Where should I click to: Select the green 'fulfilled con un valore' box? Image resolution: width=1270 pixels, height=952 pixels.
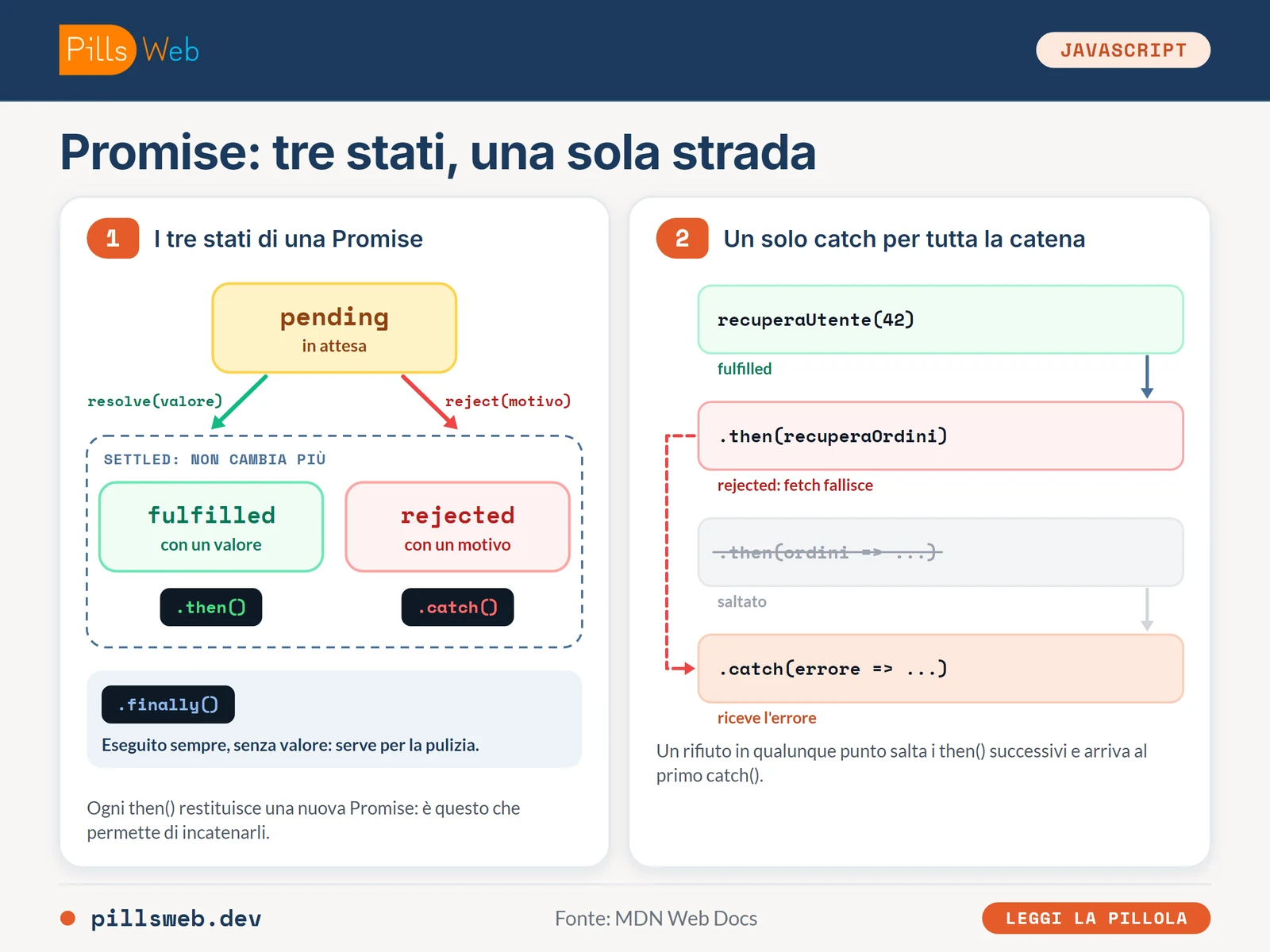pyautogui.click(x=211, y=527)
